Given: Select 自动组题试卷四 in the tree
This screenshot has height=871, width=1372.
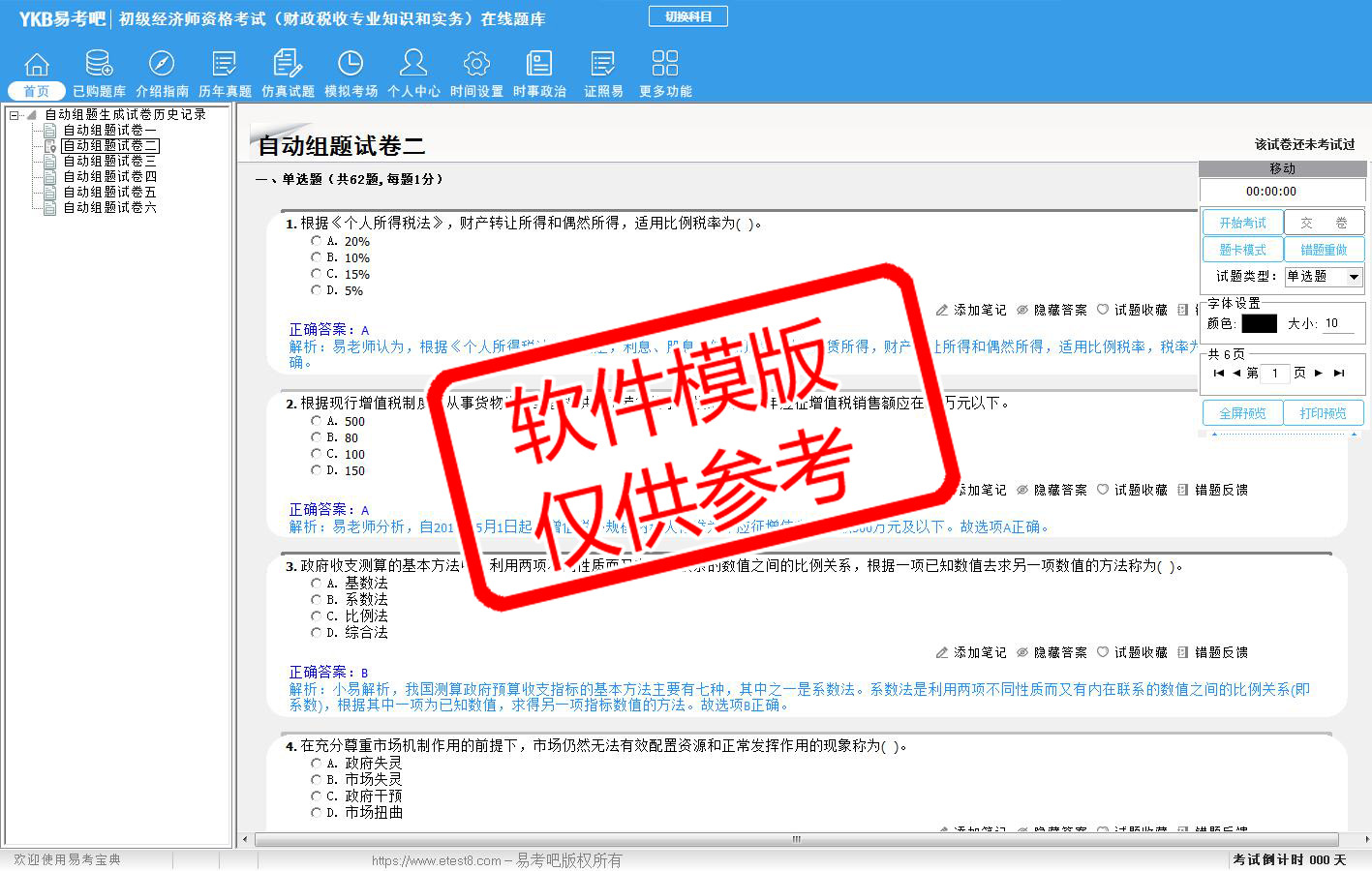Looking at the screenshot, I should 109,177.
